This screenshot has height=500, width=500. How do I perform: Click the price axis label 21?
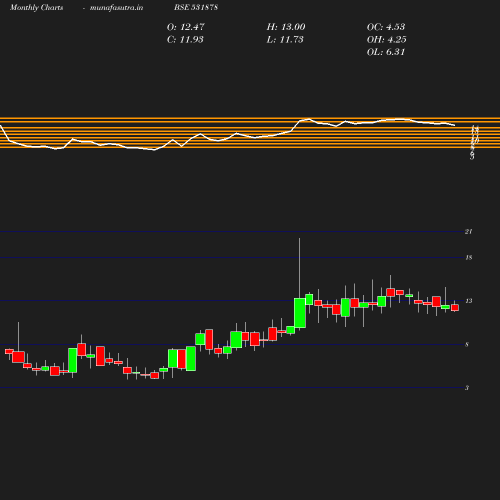[469, 232]
